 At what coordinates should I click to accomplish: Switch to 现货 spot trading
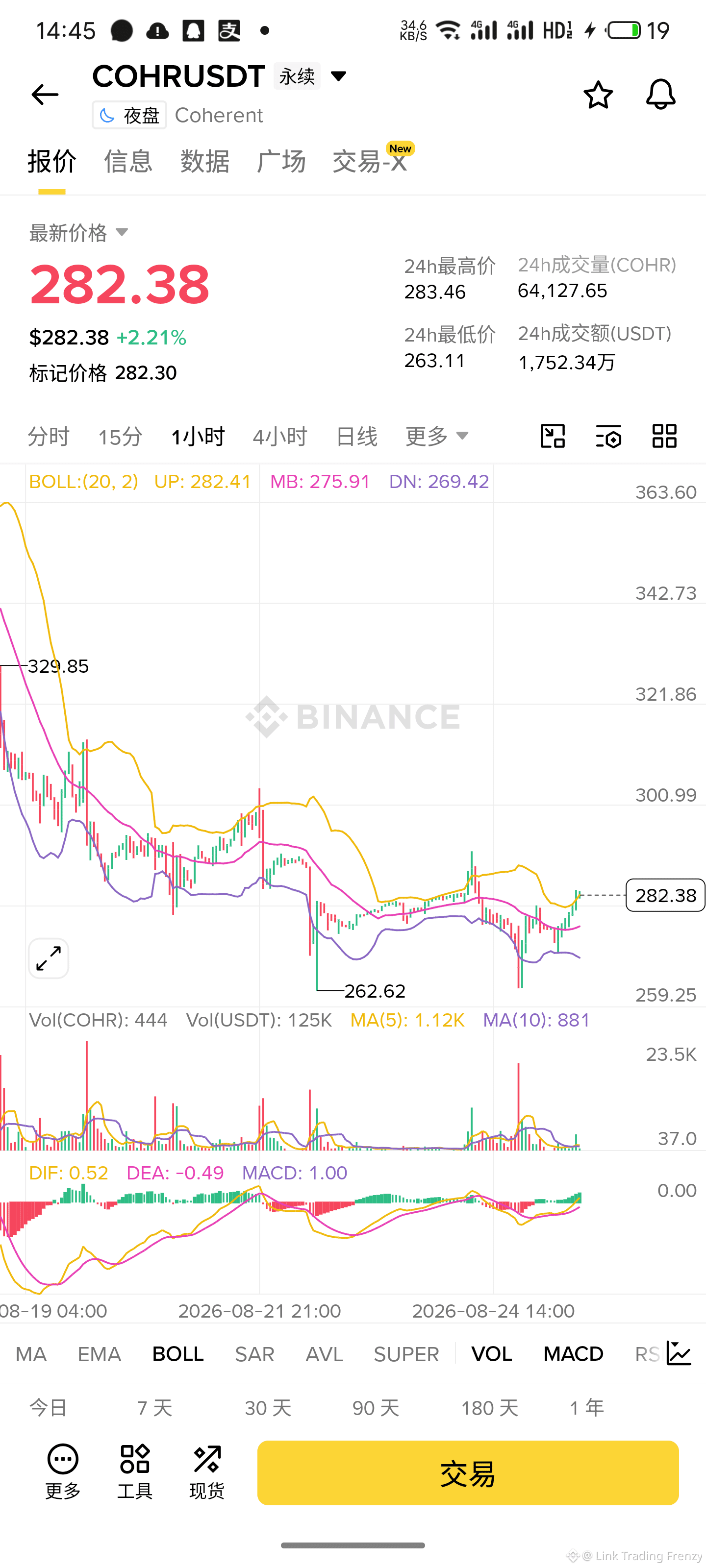coord(207,1472)
